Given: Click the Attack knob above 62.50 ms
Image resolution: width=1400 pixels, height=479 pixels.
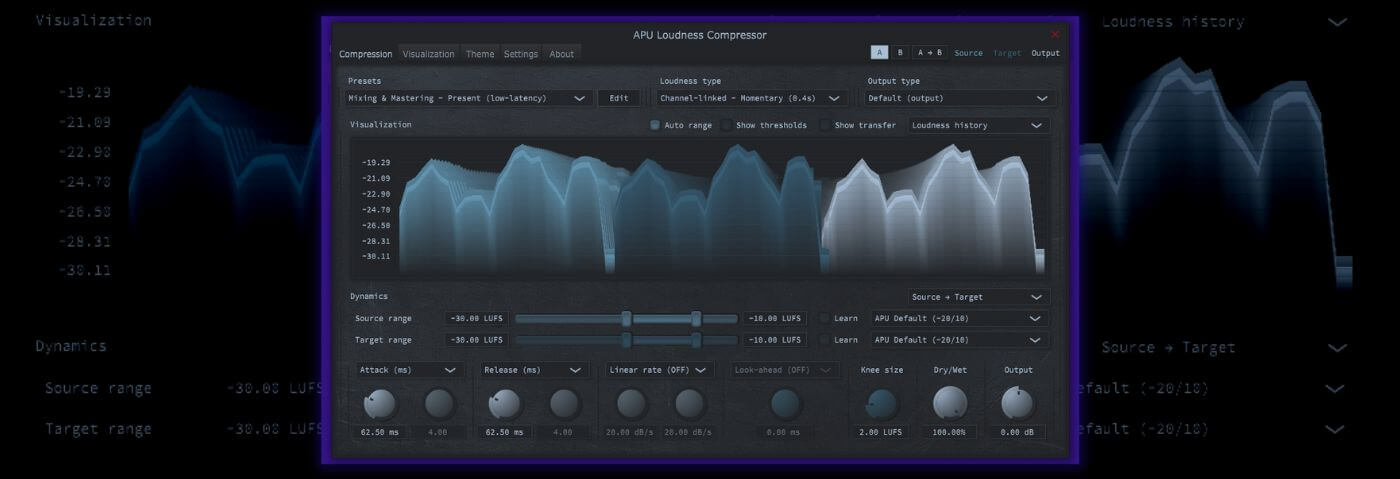Looking at the screenshot, I should pos(380,404).
